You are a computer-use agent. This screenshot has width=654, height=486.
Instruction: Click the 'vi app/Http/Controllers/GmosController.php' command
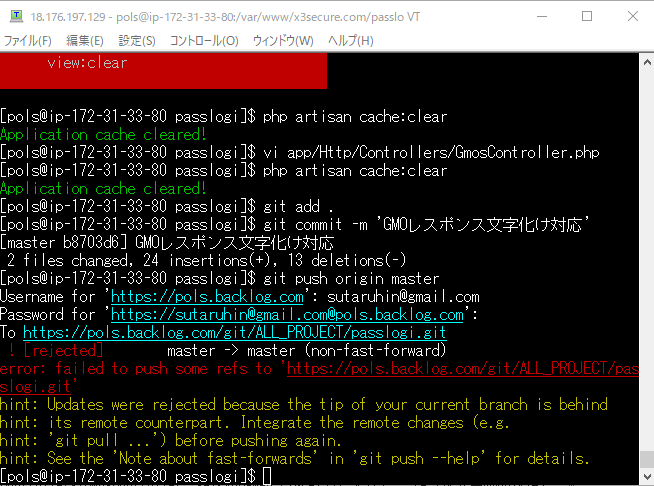point(431,153)
